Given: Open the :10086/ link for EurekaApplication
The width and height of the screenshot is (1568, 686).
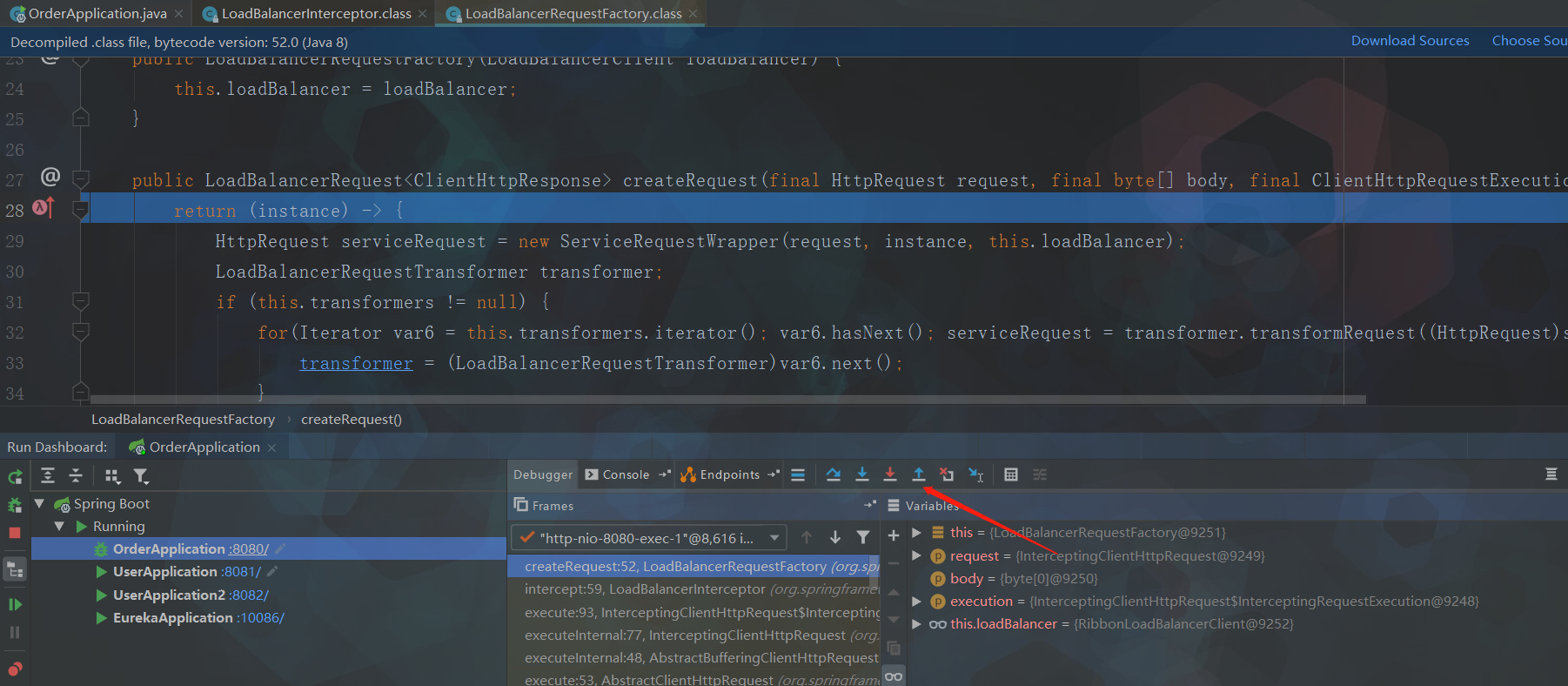Looking at the screenshot, I should pos(261,617).
